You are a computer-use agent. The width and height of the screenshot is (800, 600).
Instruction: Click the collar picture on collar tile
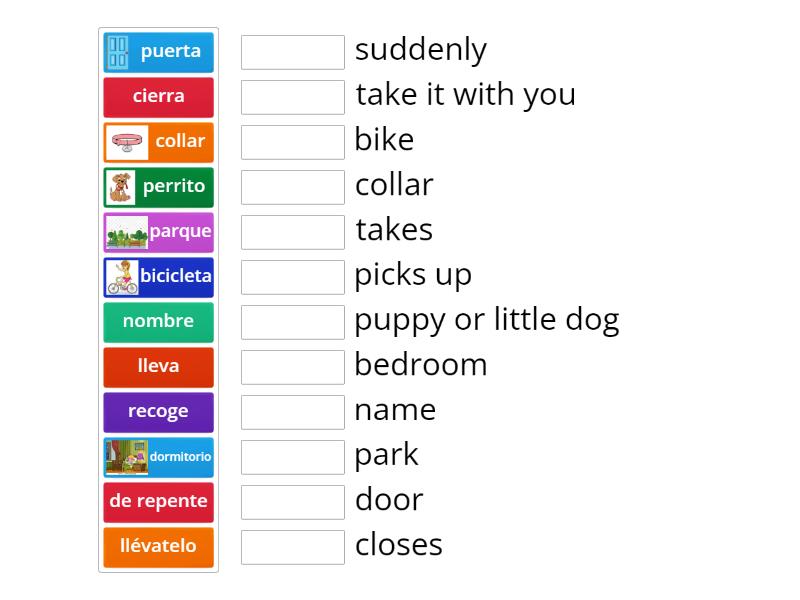(126, 142)
